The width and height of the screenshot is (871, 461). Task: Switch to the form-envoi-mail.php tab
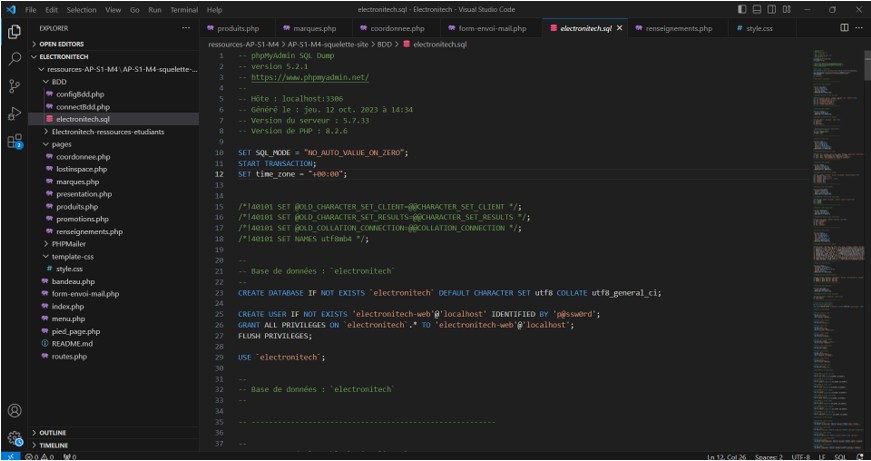pos(491,28)
